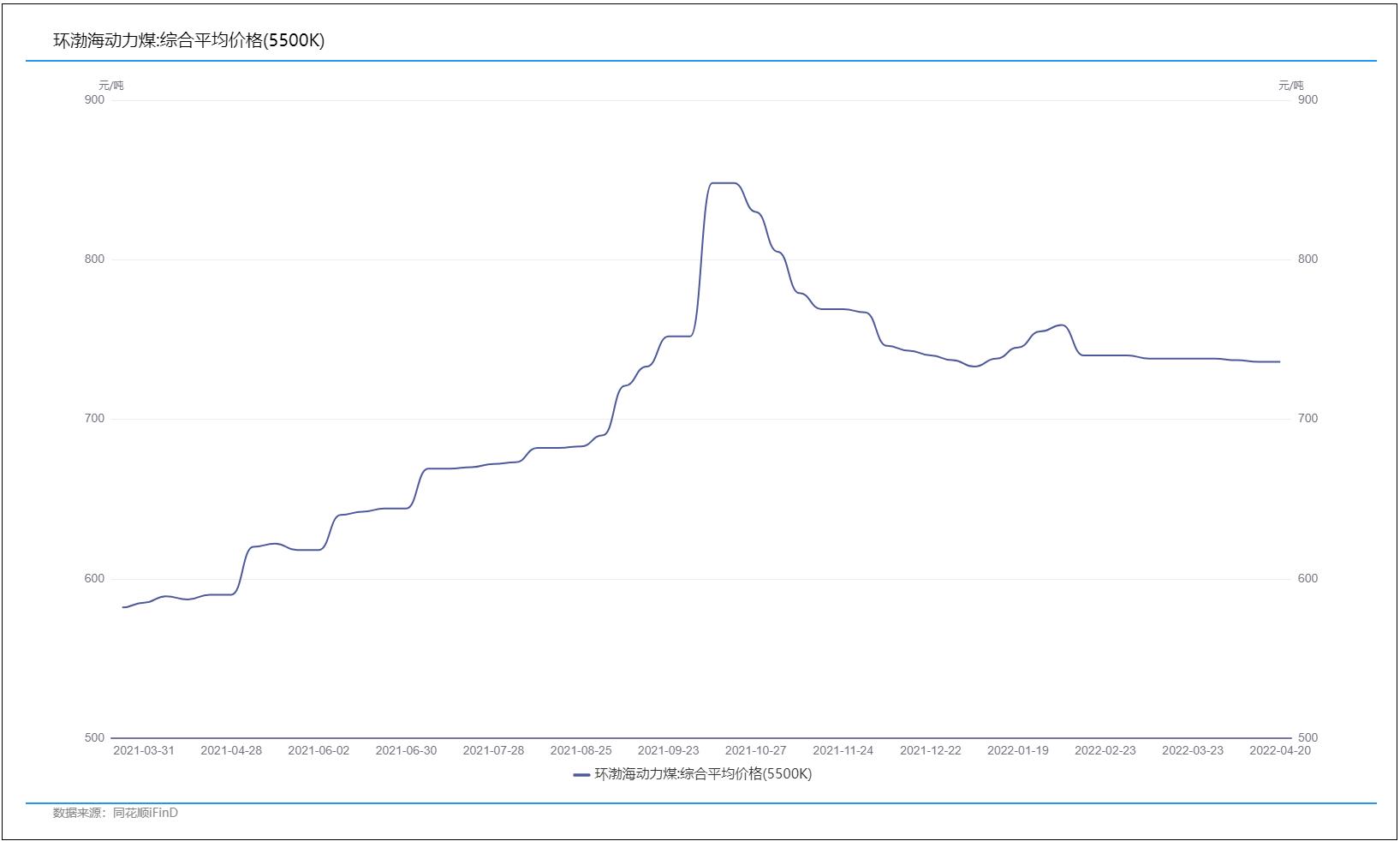The width and height of the screenshot is (1400, 841).
Task: Toggle the 环渤海动力煤 series legend label
Action: 702,774
